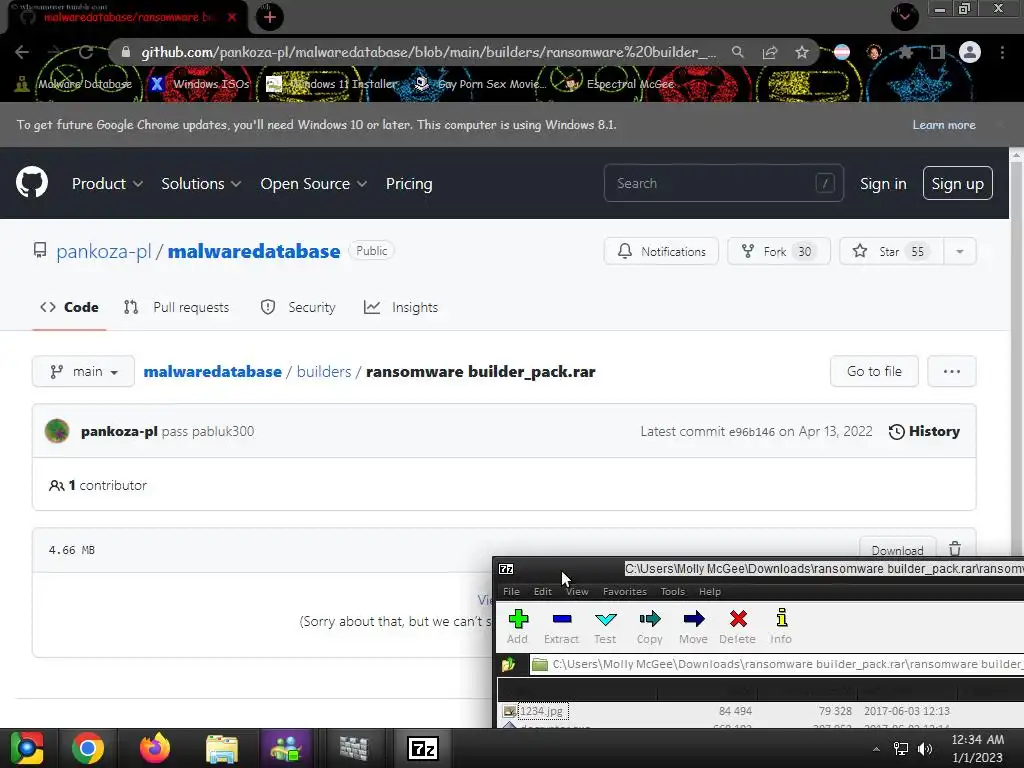This screenshot has height=768, width=1024.
Task: Open the tab search dropdown in Chrome
Action: tap(904, 16)
